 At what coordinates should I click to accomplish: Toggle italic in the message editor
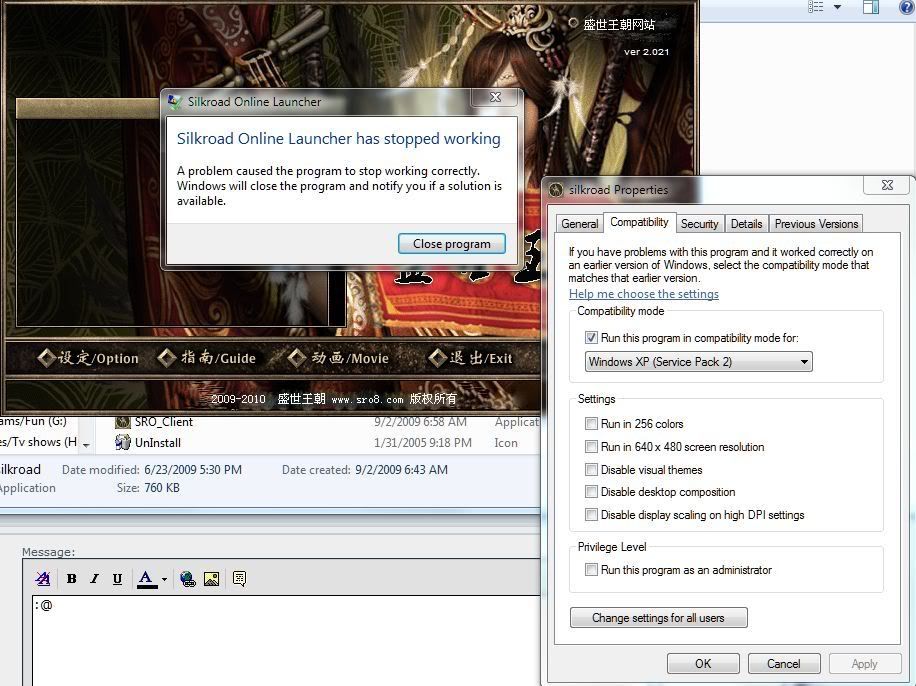pos(94,578)
